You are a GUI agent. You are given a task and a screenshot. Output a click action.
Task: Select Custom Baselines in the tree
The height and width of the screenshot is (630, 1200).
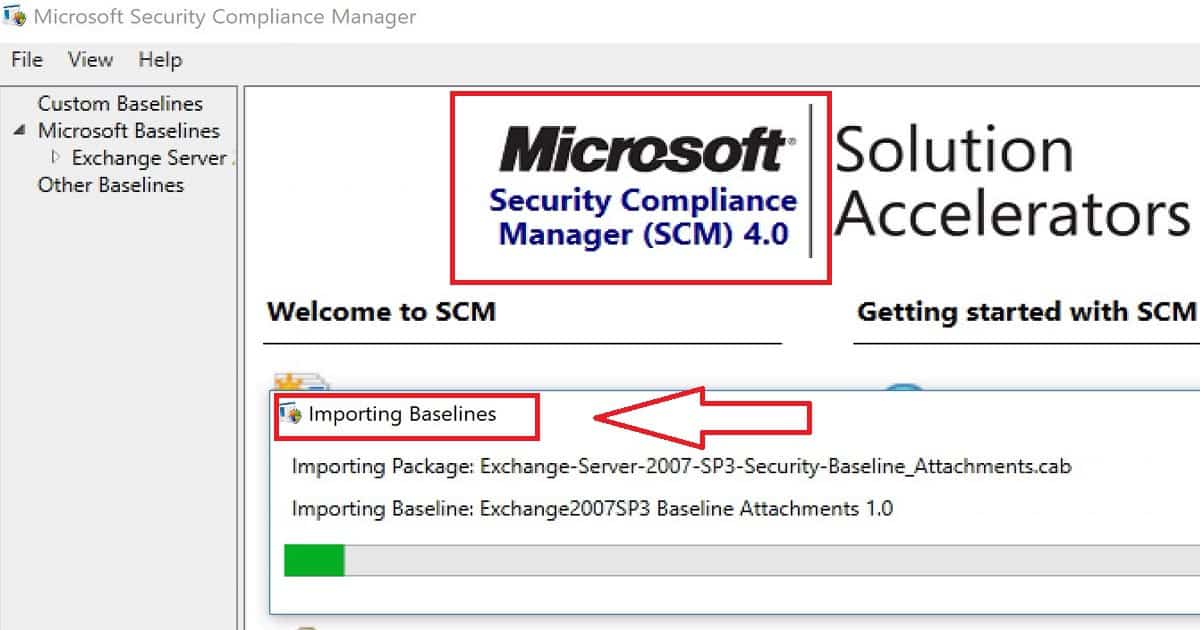coord(120,104)
